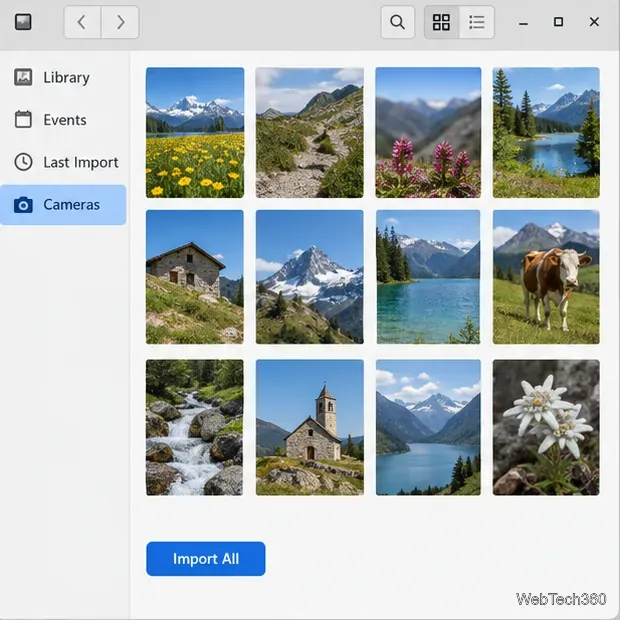This screenshot has width=620, height=620.
Task: Switch to list view
Action: 476,22
